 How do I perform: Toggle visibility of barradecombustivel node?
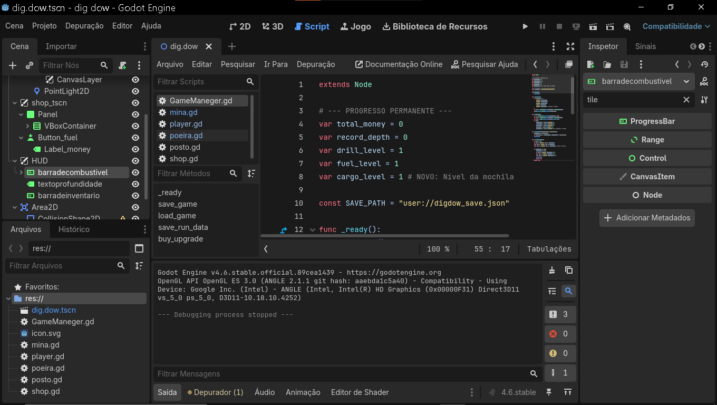click(x=135, y=173)
